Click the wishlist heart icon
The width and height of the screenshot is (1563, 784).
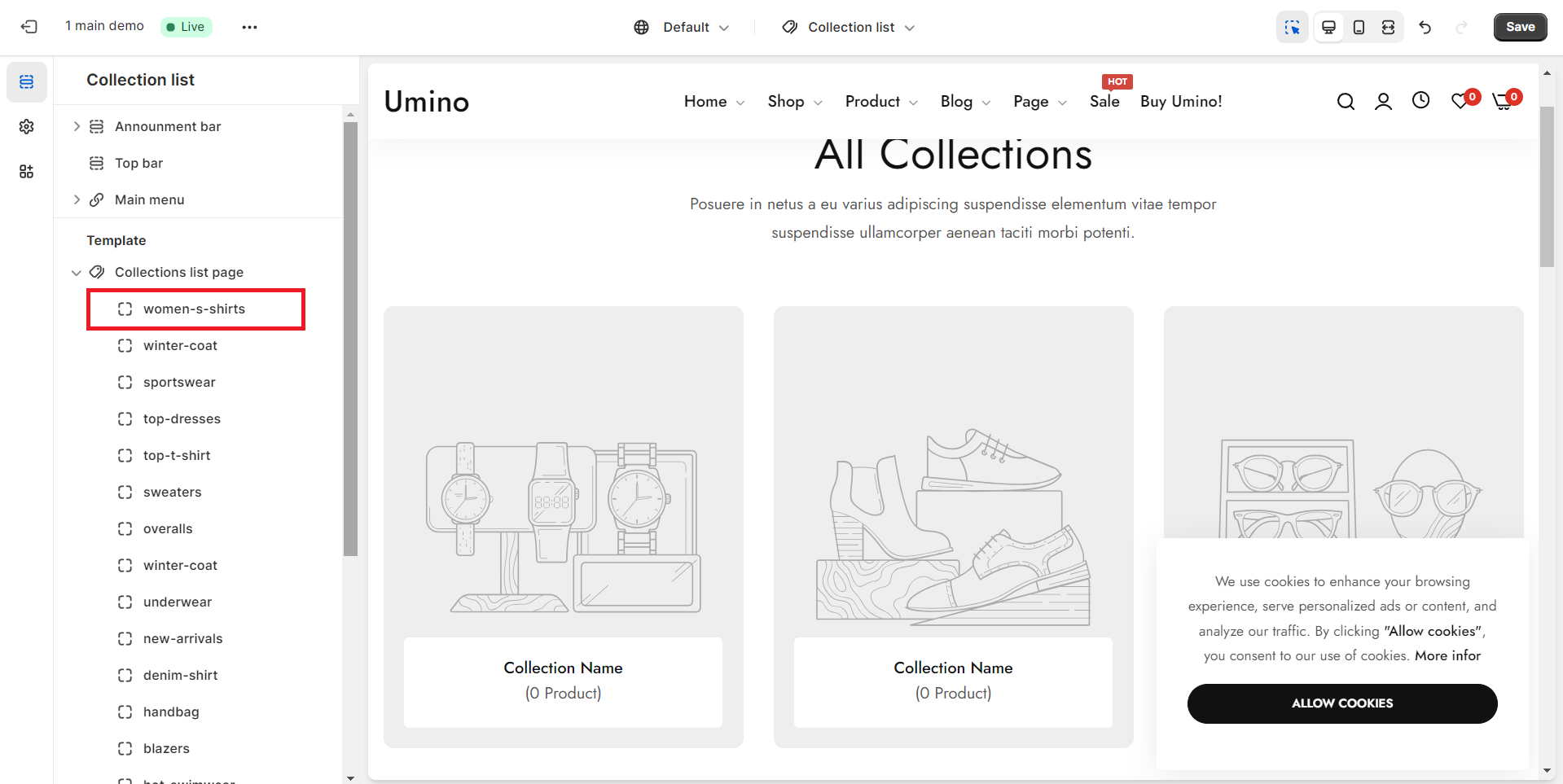click(x=1460, y=101)
